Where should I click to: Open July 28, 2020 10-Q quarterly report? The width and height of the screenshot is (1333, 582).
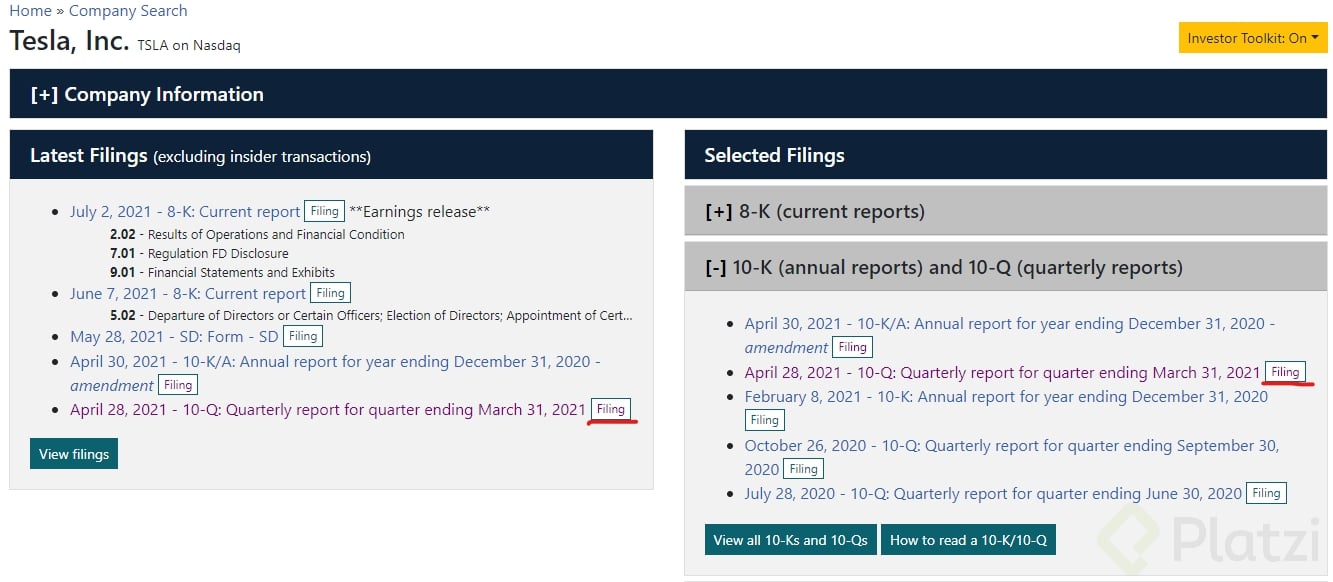(x=993, y=494)
